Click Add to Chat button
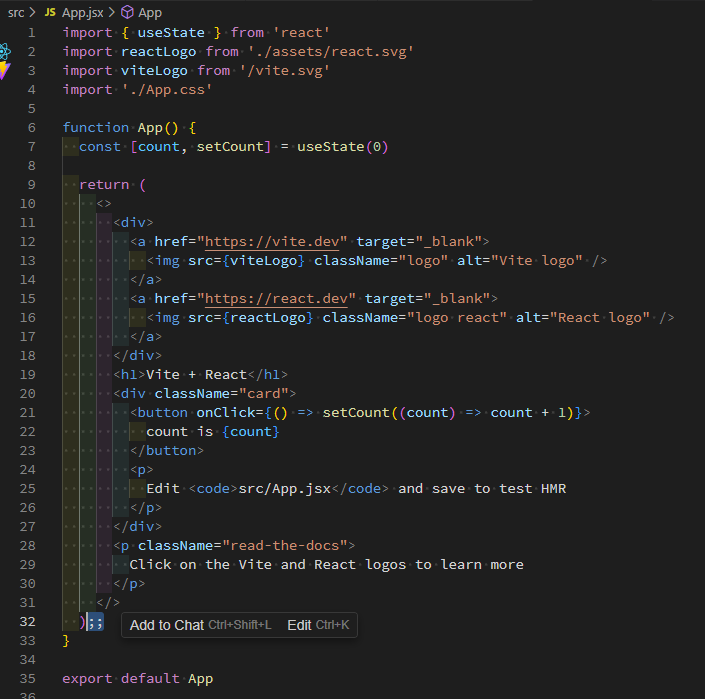 [x=201, y=625]
